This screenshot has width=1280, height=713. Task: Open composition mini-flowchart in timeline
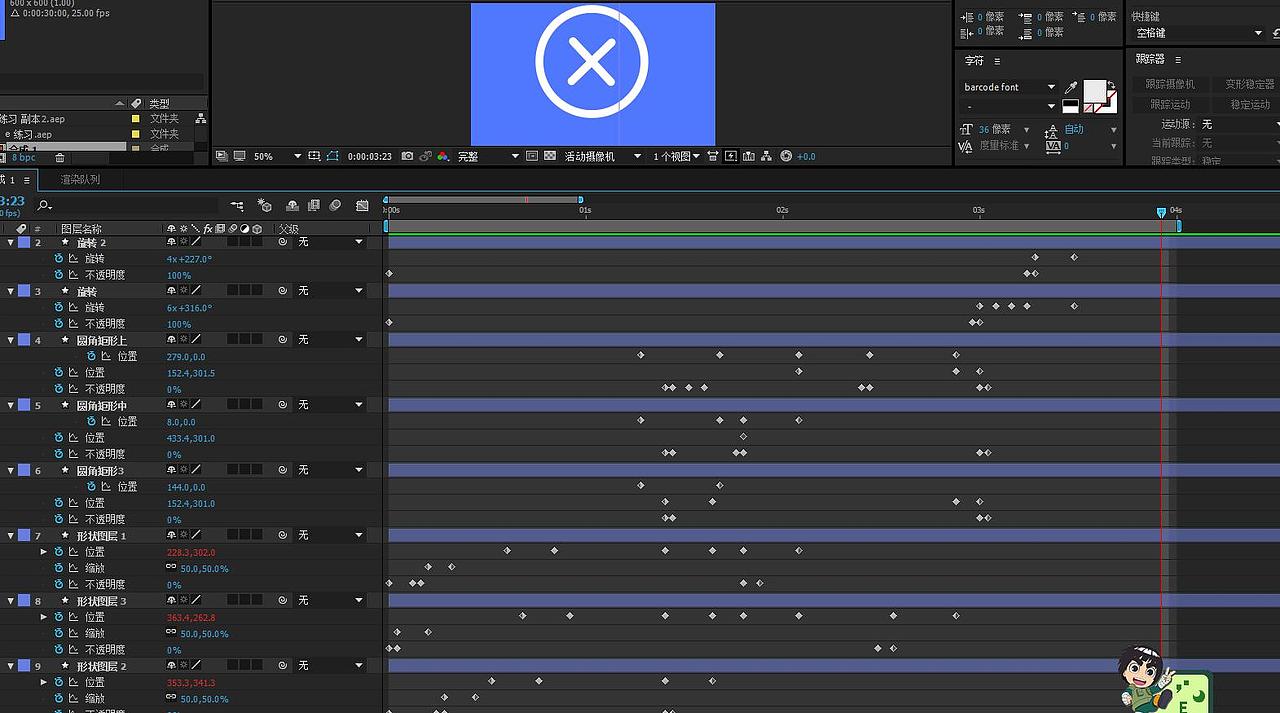point(237,205)
